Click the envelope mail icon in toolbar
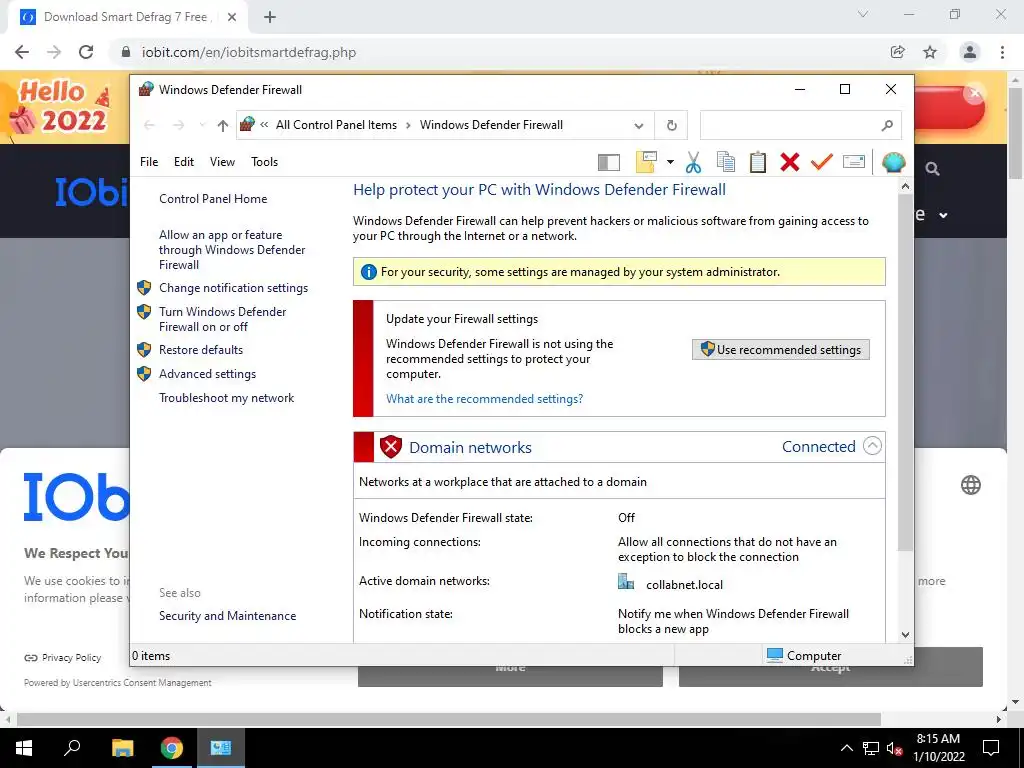1024x768 pixels. [854, 162]
